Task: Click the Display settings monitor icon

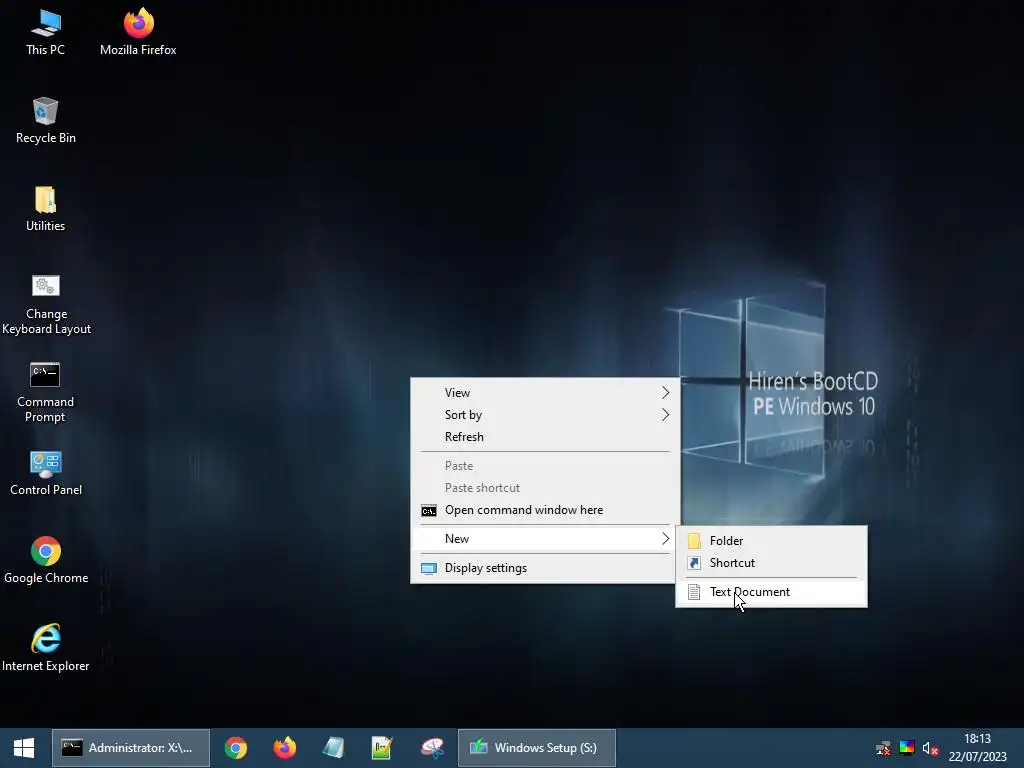Action: coord(429,569)
